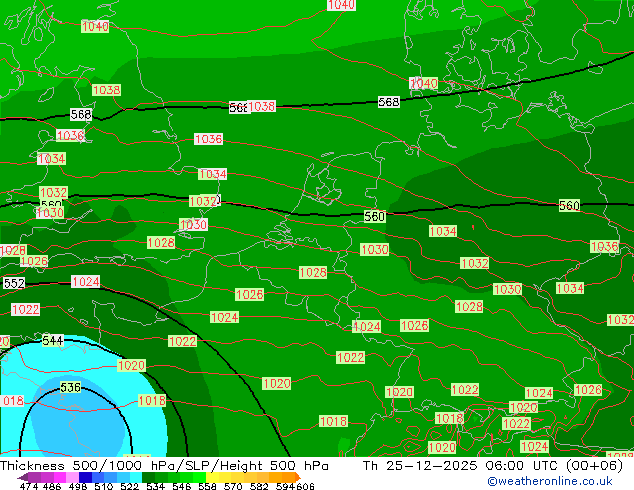Click legend value 546
Viewport: 634px width, 490px height.
tap(182, 486)
